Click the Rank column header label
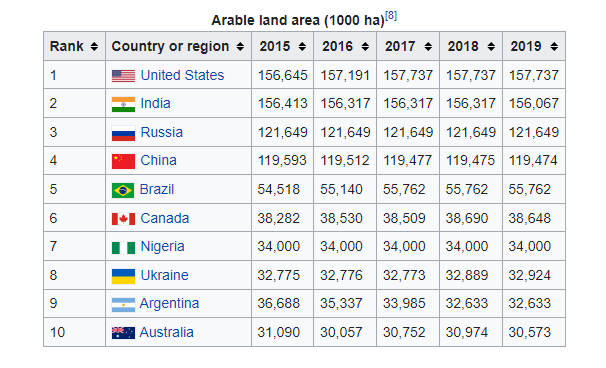Viewport: 606px width, 368px height. (x=66, y=46)
